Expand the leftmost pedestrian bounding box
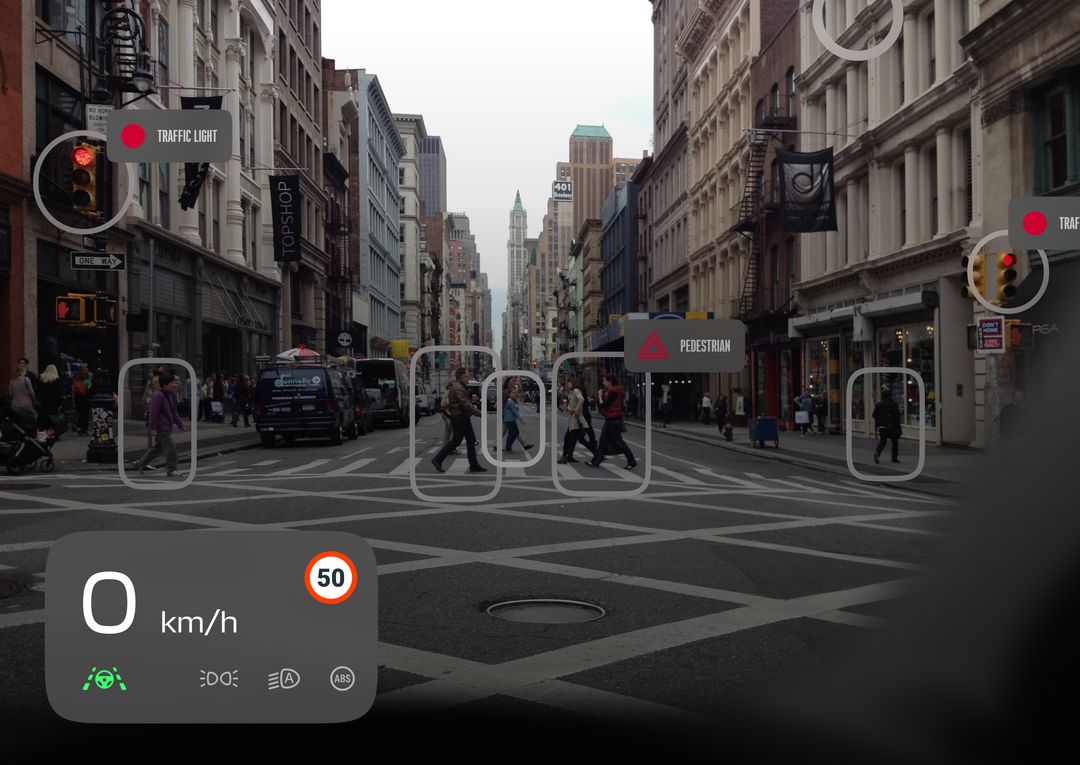The image size is (1080, 765). [157, 425]
